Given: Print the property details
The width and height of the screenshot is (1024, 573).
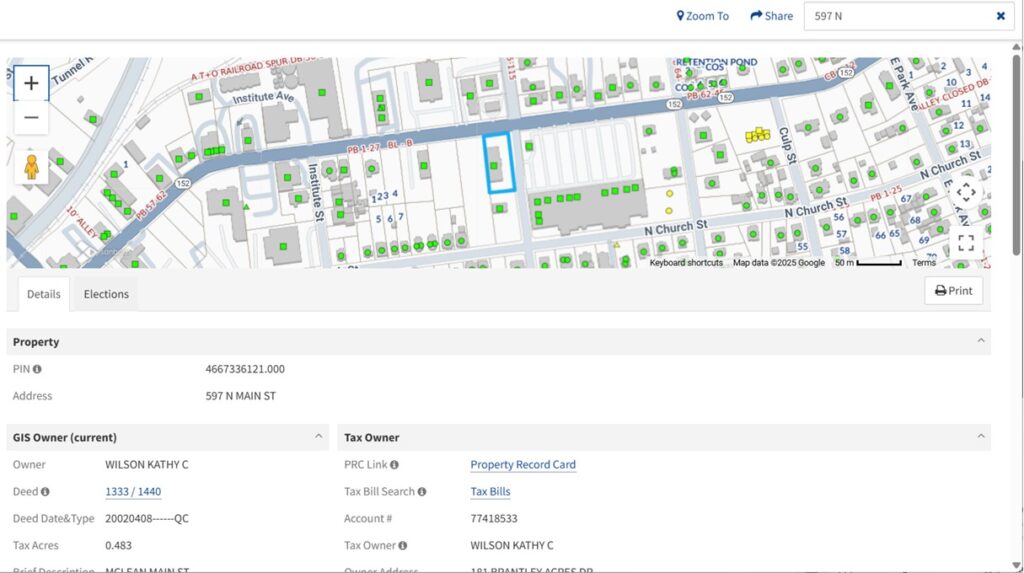Looking at the screenshot, I should pyautogui.click(x=953, y=291).
